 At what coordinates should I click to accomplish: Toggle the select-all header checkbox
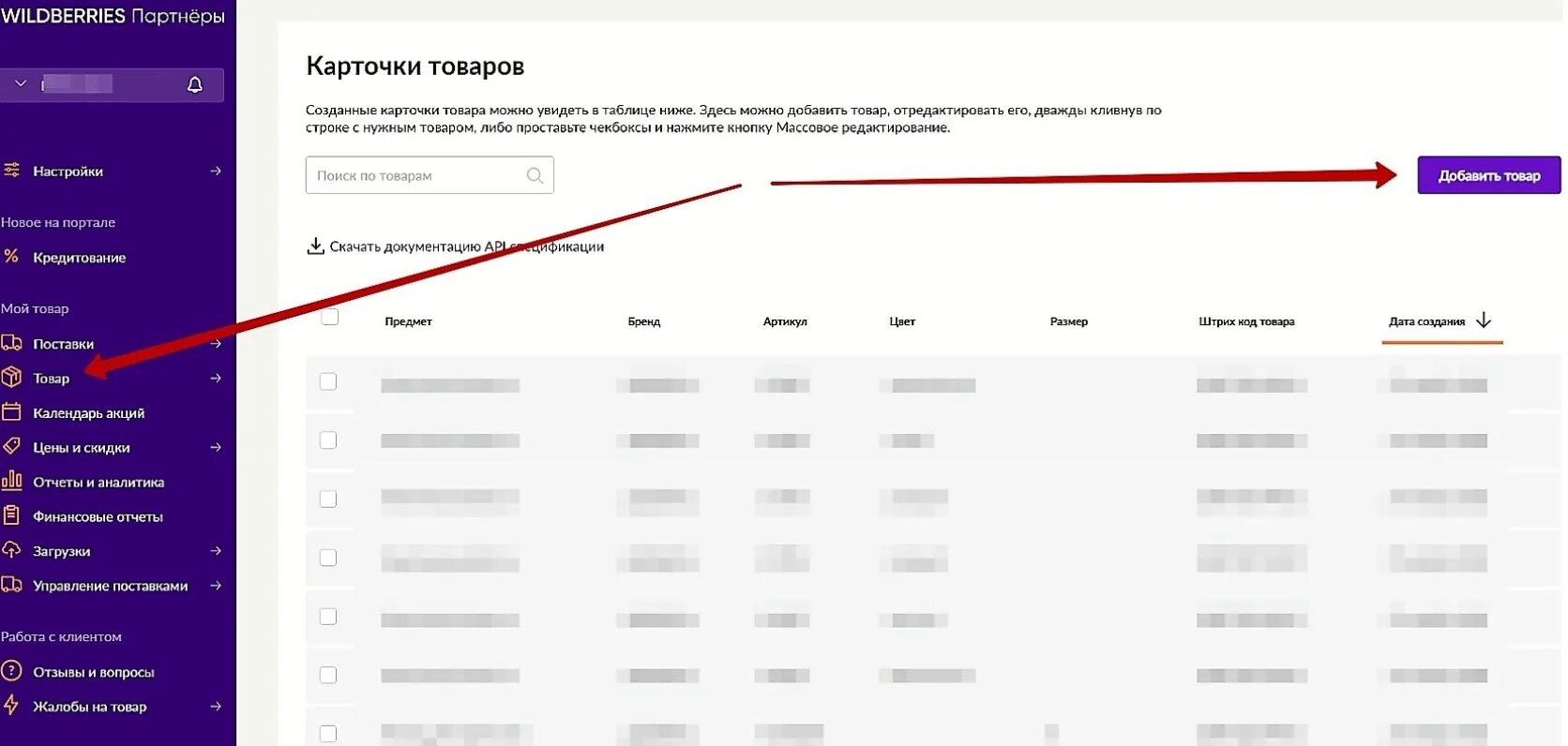(330, 317)
